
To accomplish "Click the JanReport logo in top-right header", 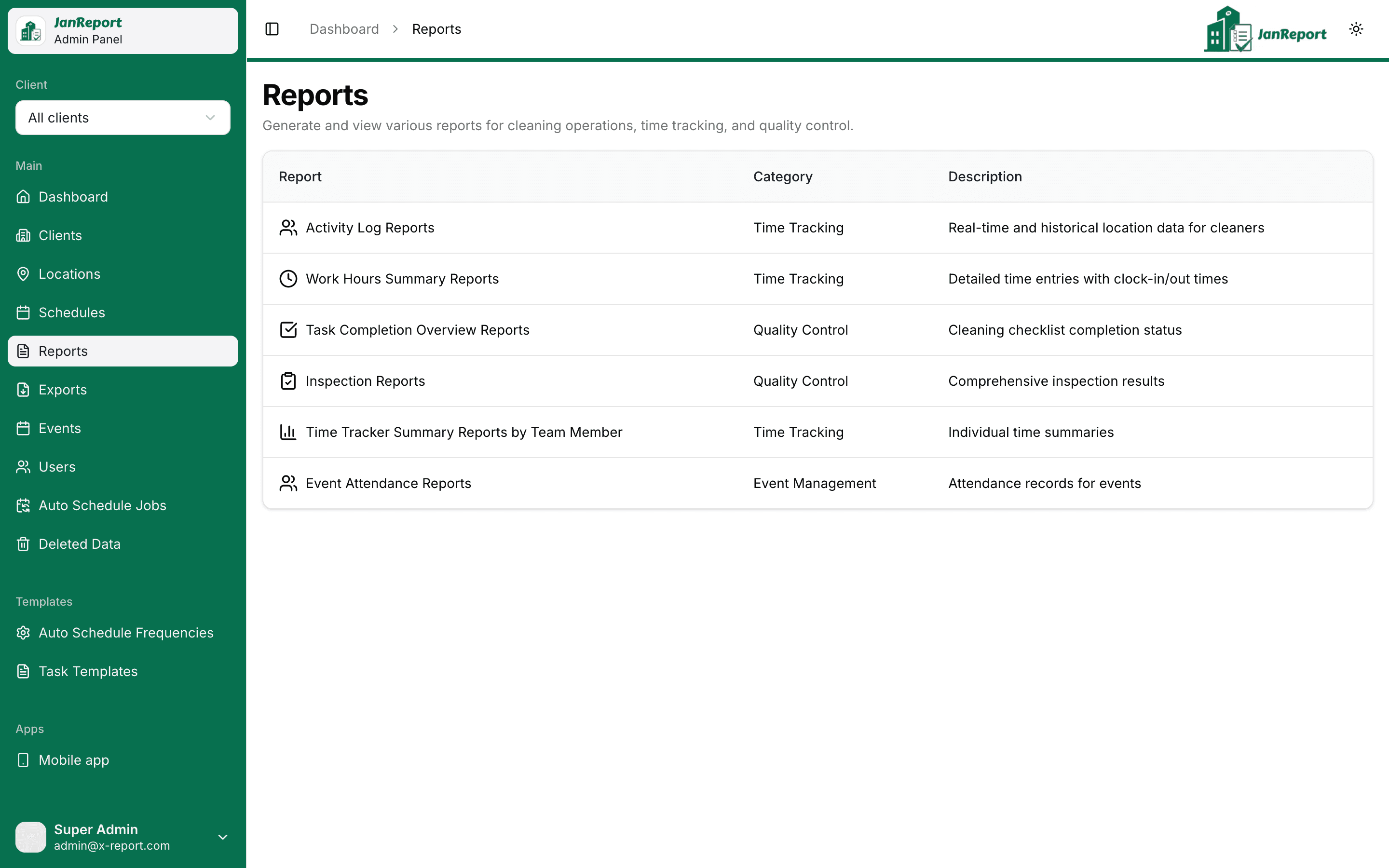I will click(1265, 29).
